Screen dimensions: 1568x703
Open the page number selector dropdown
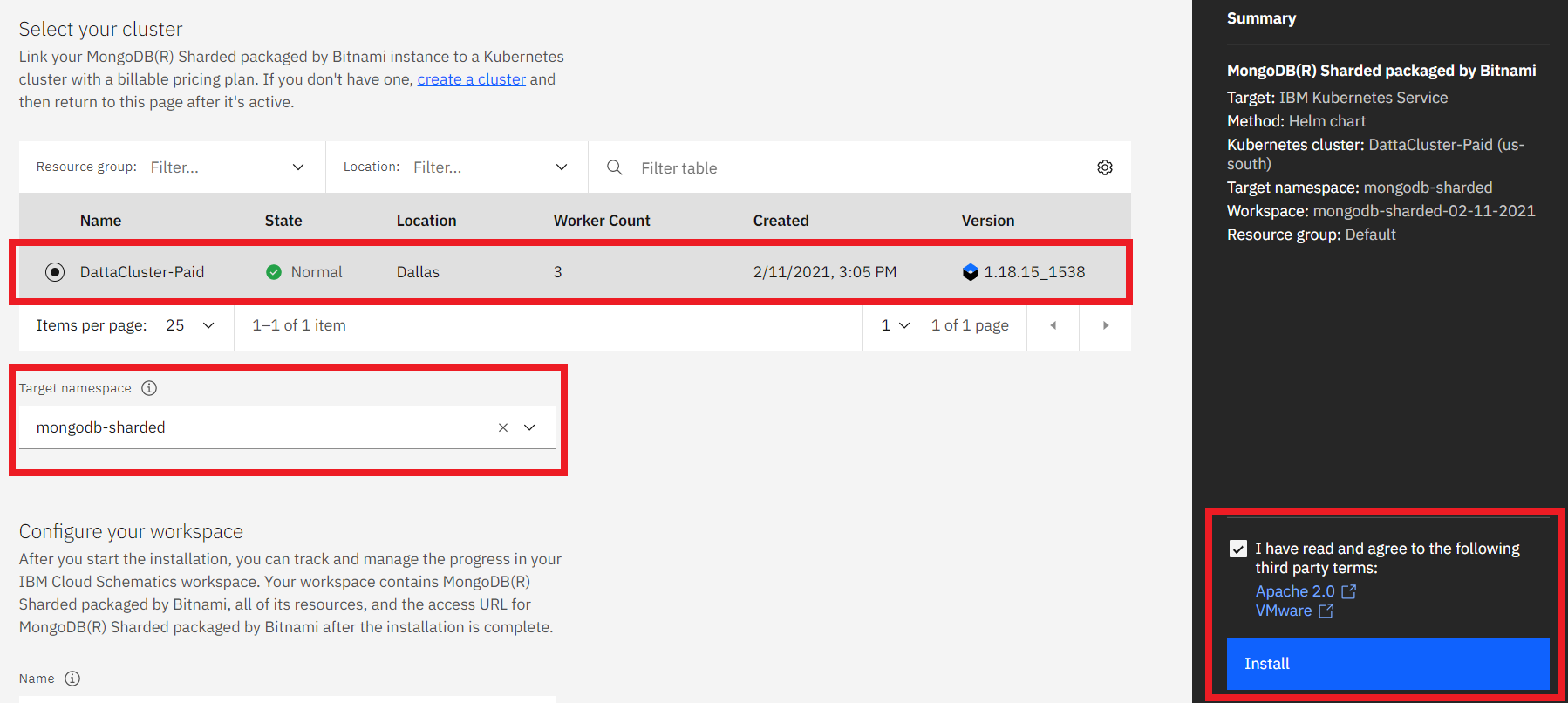pyautogui.click(x=896, y=325)
